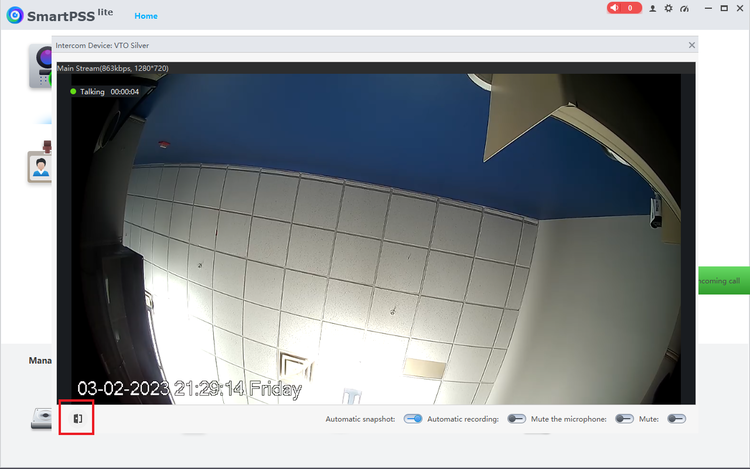Click the SmartPSS lite logo icon
750x469 pixels.
[15, 15]
